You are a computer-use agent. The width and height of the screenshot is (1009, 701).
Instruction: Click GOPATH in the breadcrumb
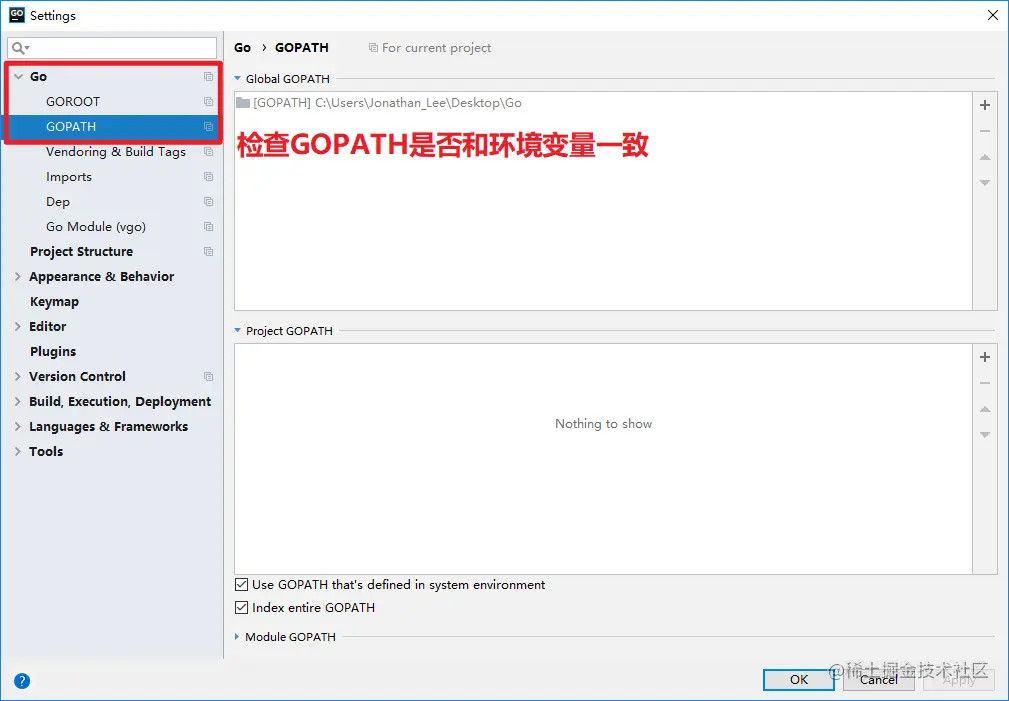click(x=302, y=48)
